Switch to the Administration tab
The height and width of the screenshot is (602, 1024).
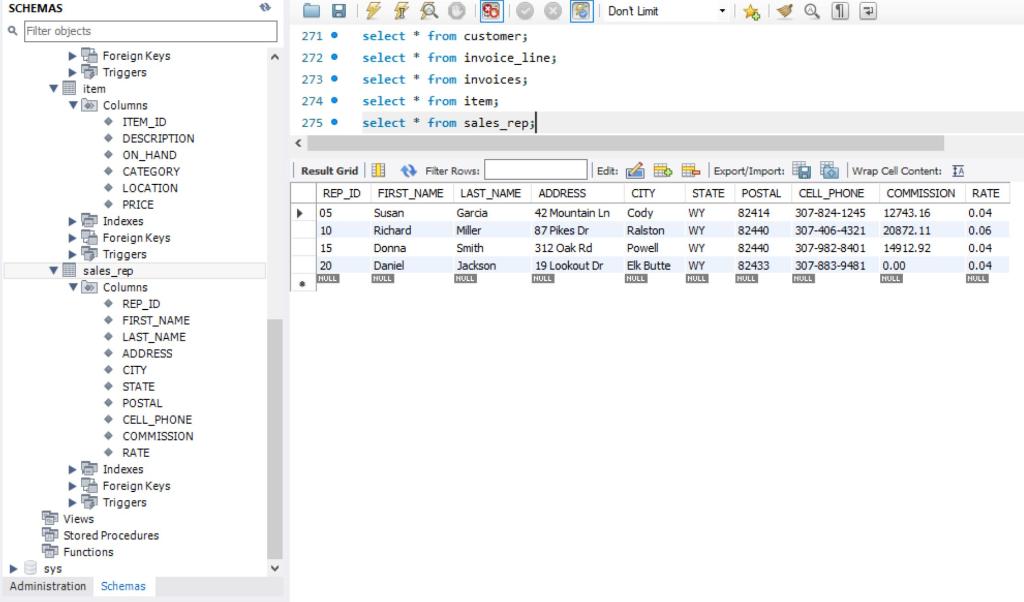(46, 587)
